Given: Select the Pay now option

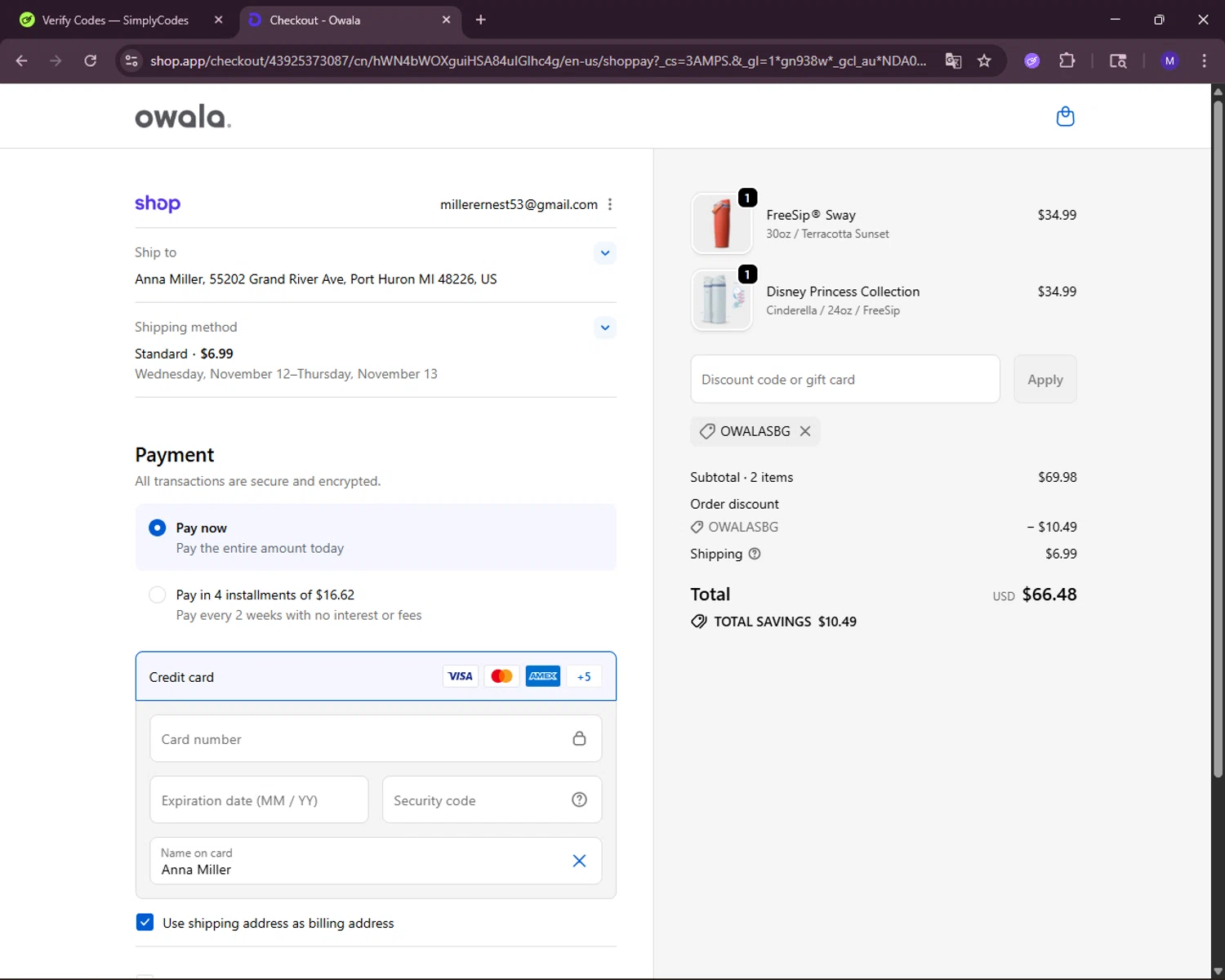Looking at the screenshot, I should pyautogui.click(x=158, y=528).
